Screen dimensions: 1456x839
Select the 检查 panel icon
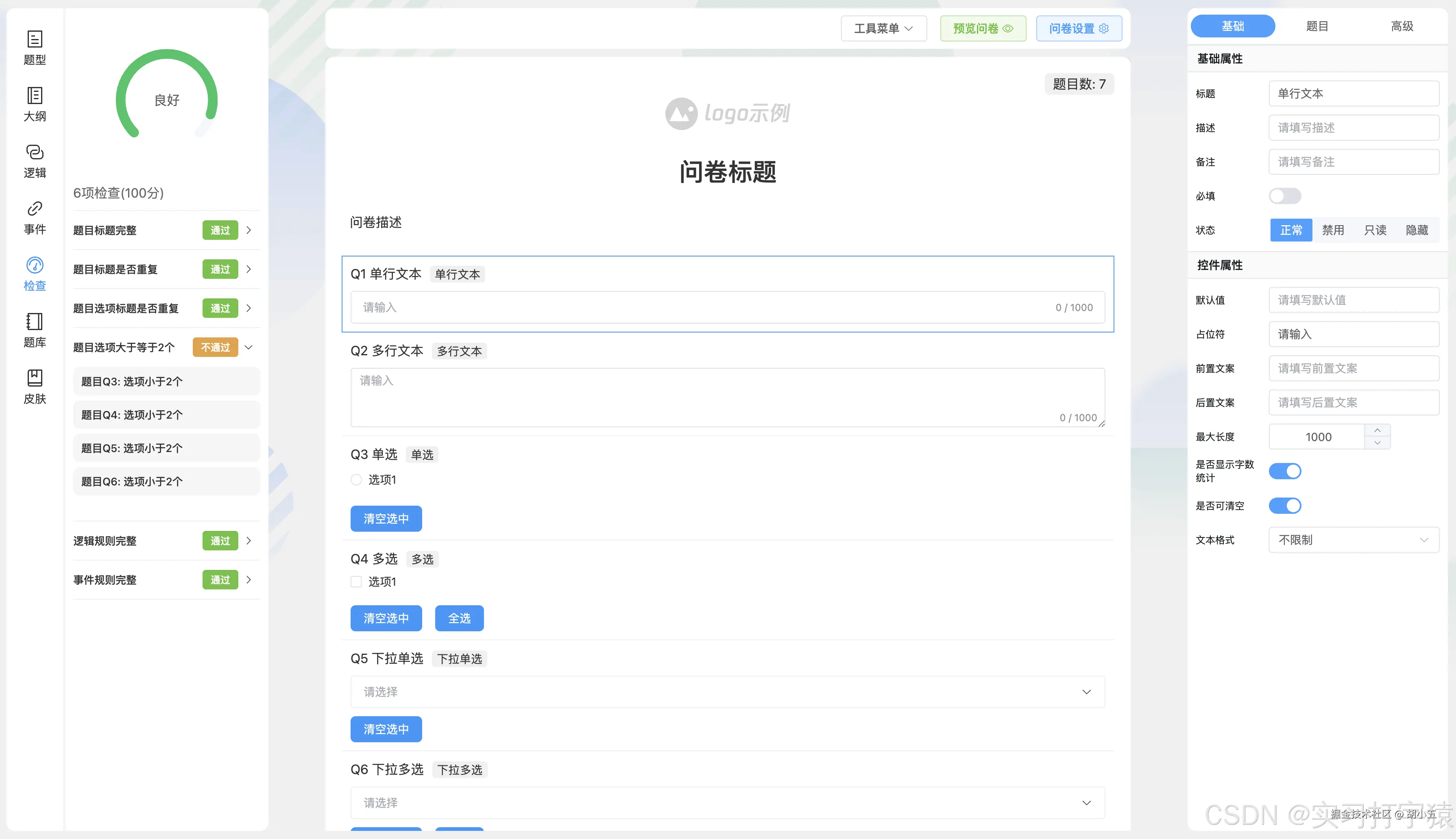point(35,273)
